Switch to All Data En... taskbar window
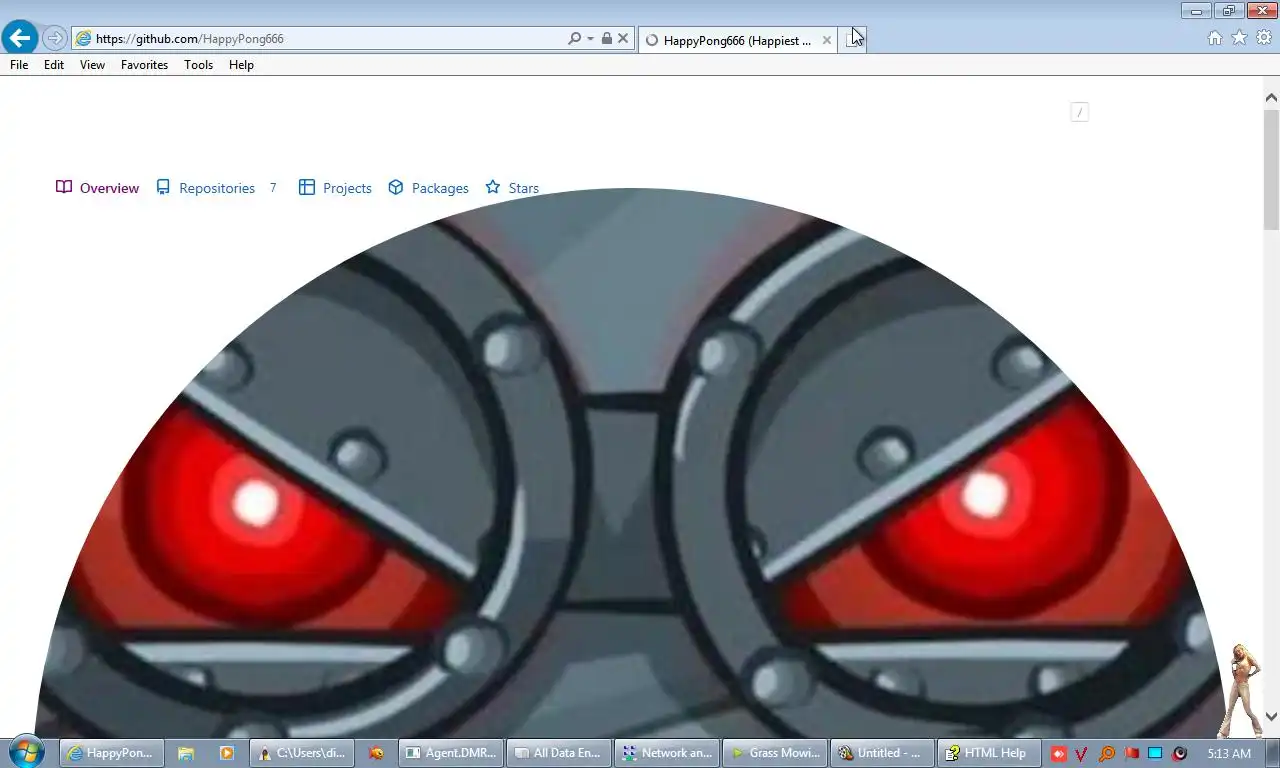Screen dimensions: 1280x768 558,753
